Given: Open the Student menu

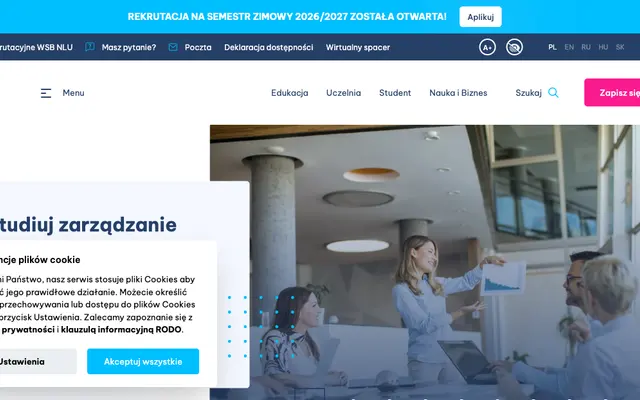Looking at the screenshot, I should 395,93.
